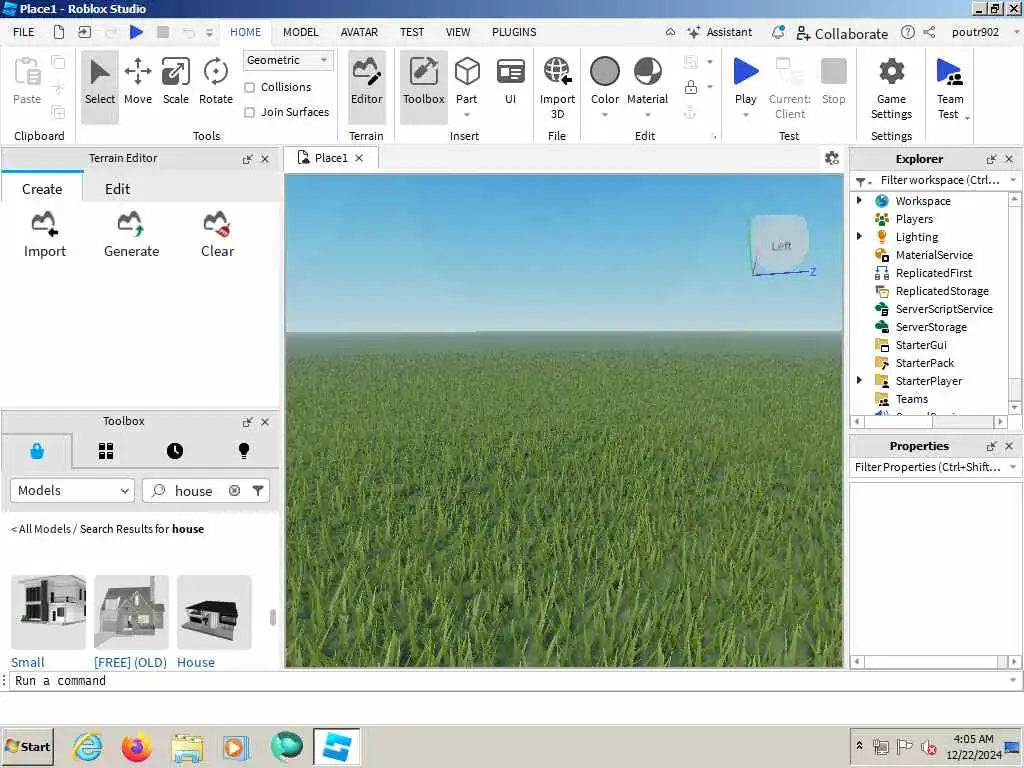Viewport: 1024px width, 768px height.
Task: Click the Assistant sparkle button
Action: (720, 32)
